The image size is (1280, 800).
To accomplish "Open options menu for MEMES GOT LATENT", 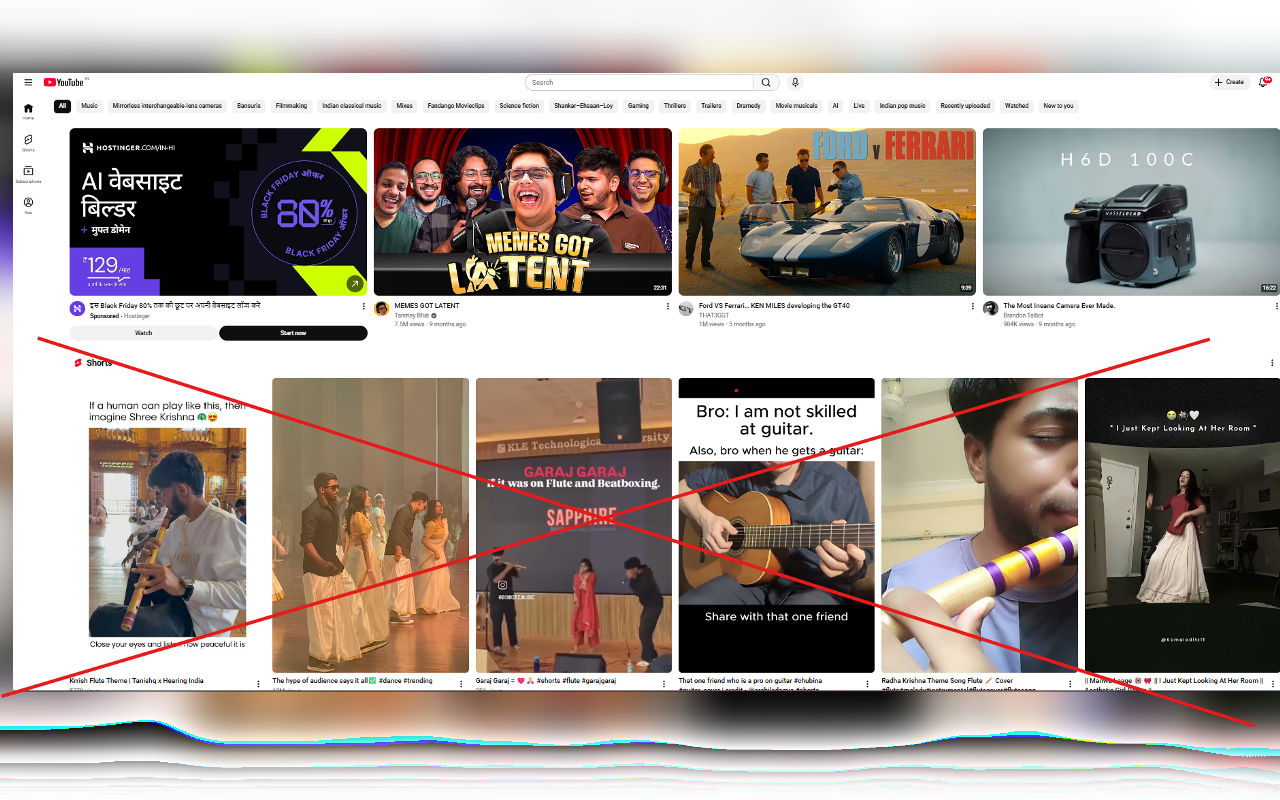I will pos(668,306).
